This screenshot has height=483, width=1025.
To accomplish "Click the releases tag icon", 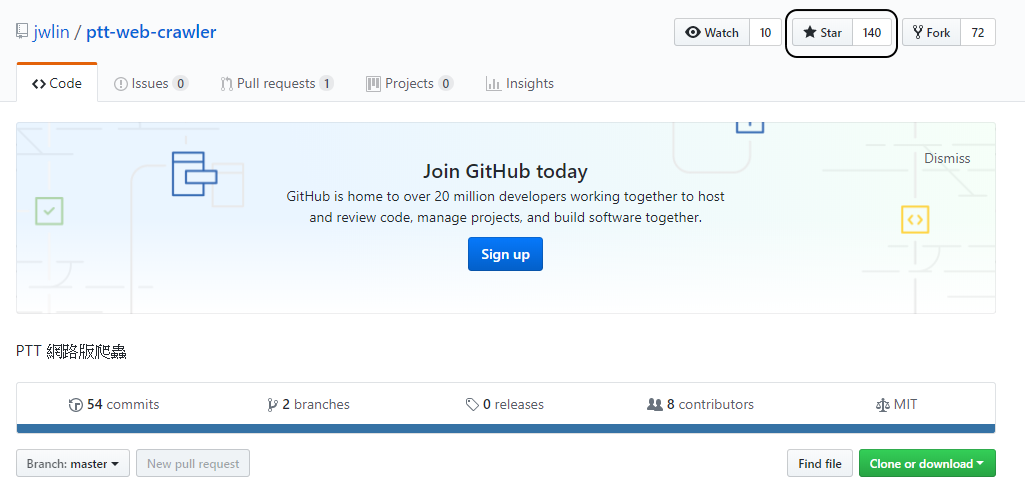I will pos(472,405).
